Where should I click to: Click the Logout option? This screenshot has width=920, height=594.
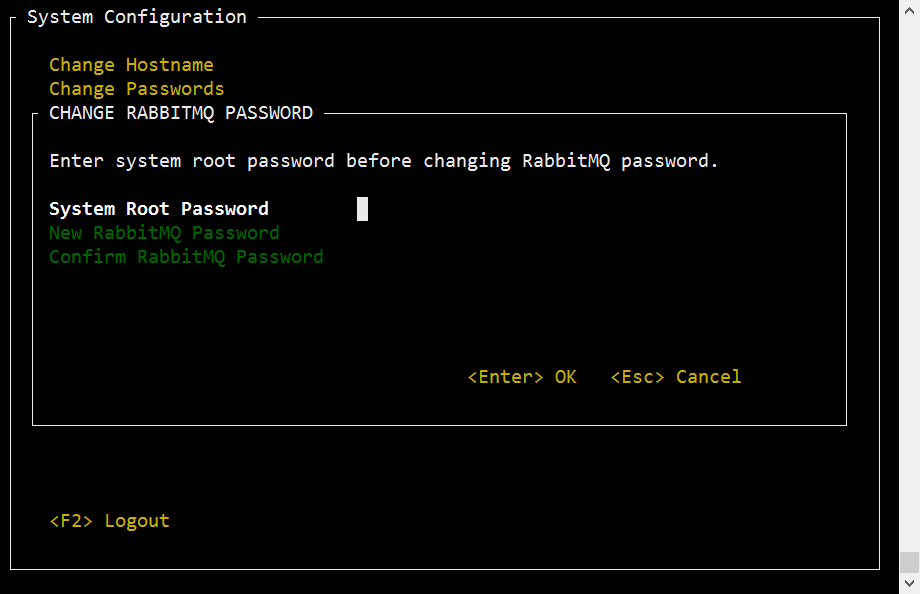(x=137, y=521)
